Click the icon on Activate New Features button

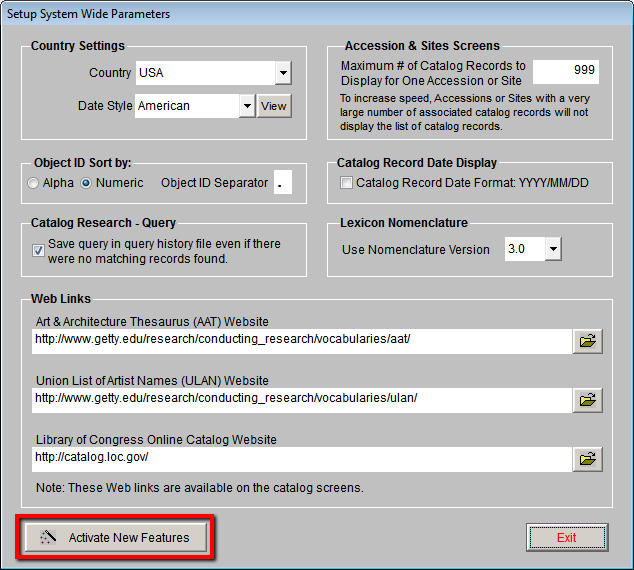47,538
